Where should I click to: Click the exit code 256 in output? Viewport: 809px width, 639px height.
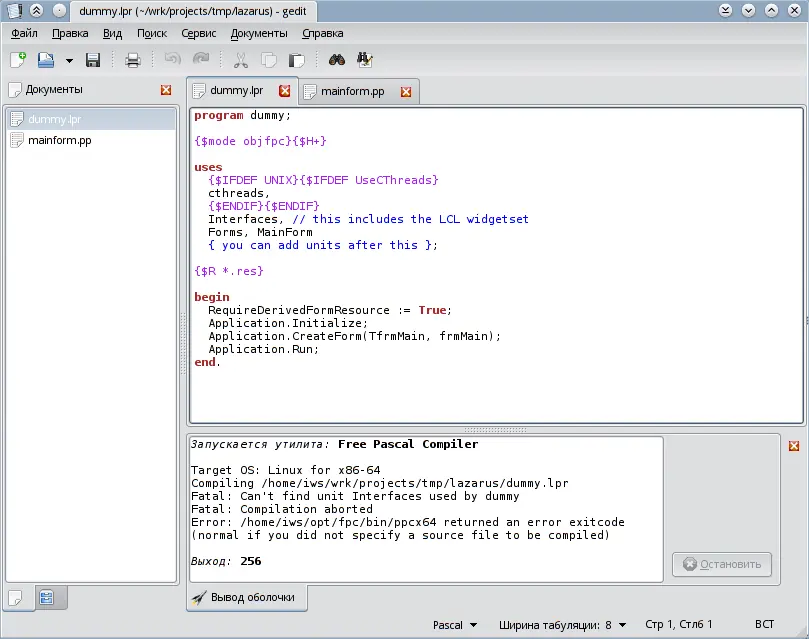point(251,561)
